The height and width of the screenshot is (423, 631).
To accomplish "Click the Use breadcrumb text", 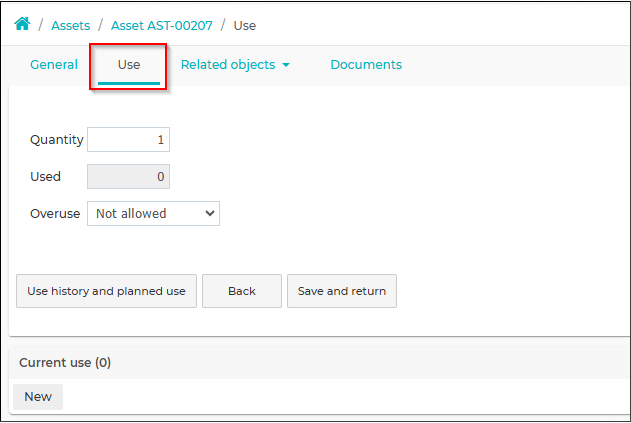I will (245, 26).
